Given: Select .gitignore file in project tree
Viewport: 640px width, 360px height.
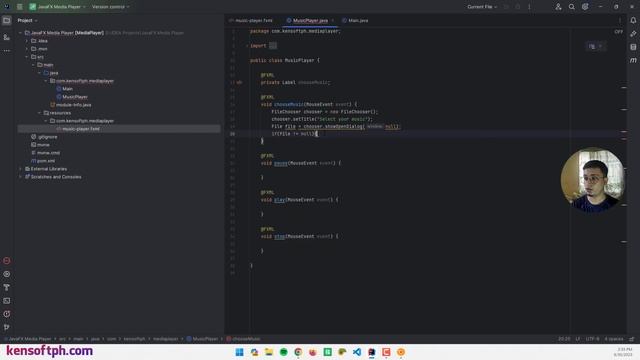Looking at the screenshot, I should [x=47, y=137].
